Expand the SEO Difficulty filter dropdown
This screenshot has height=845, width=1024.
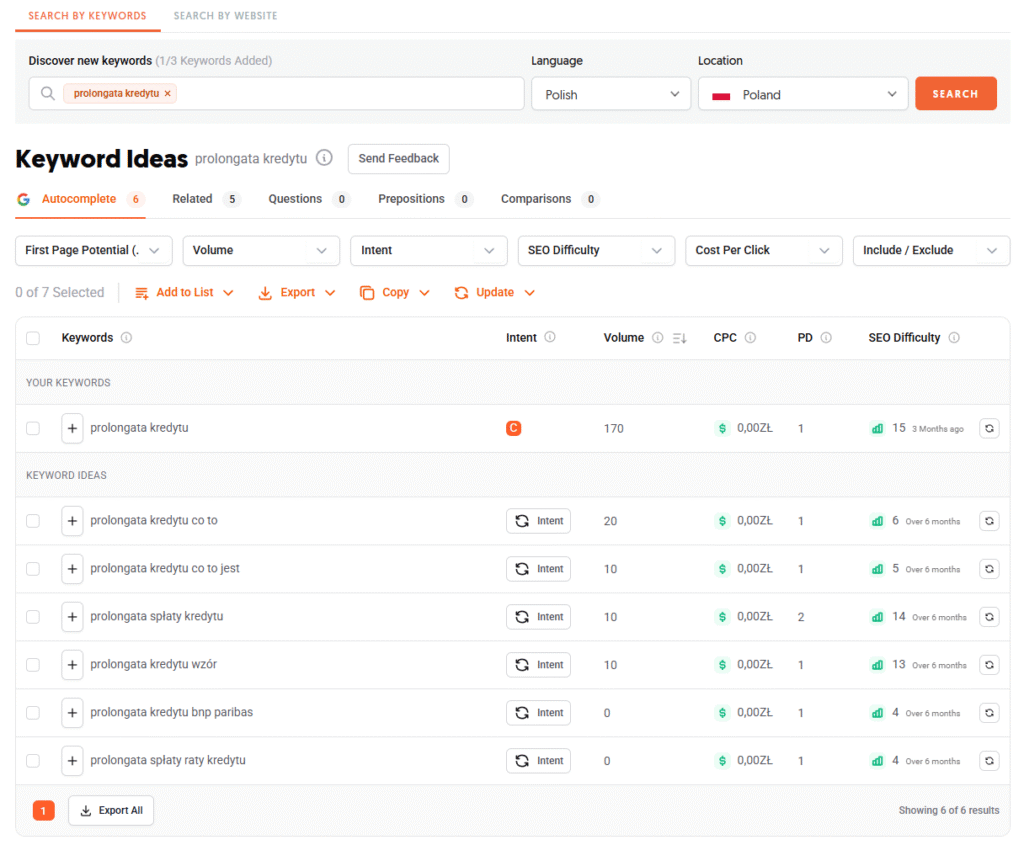pyautogui.click(x=595, y=250)
